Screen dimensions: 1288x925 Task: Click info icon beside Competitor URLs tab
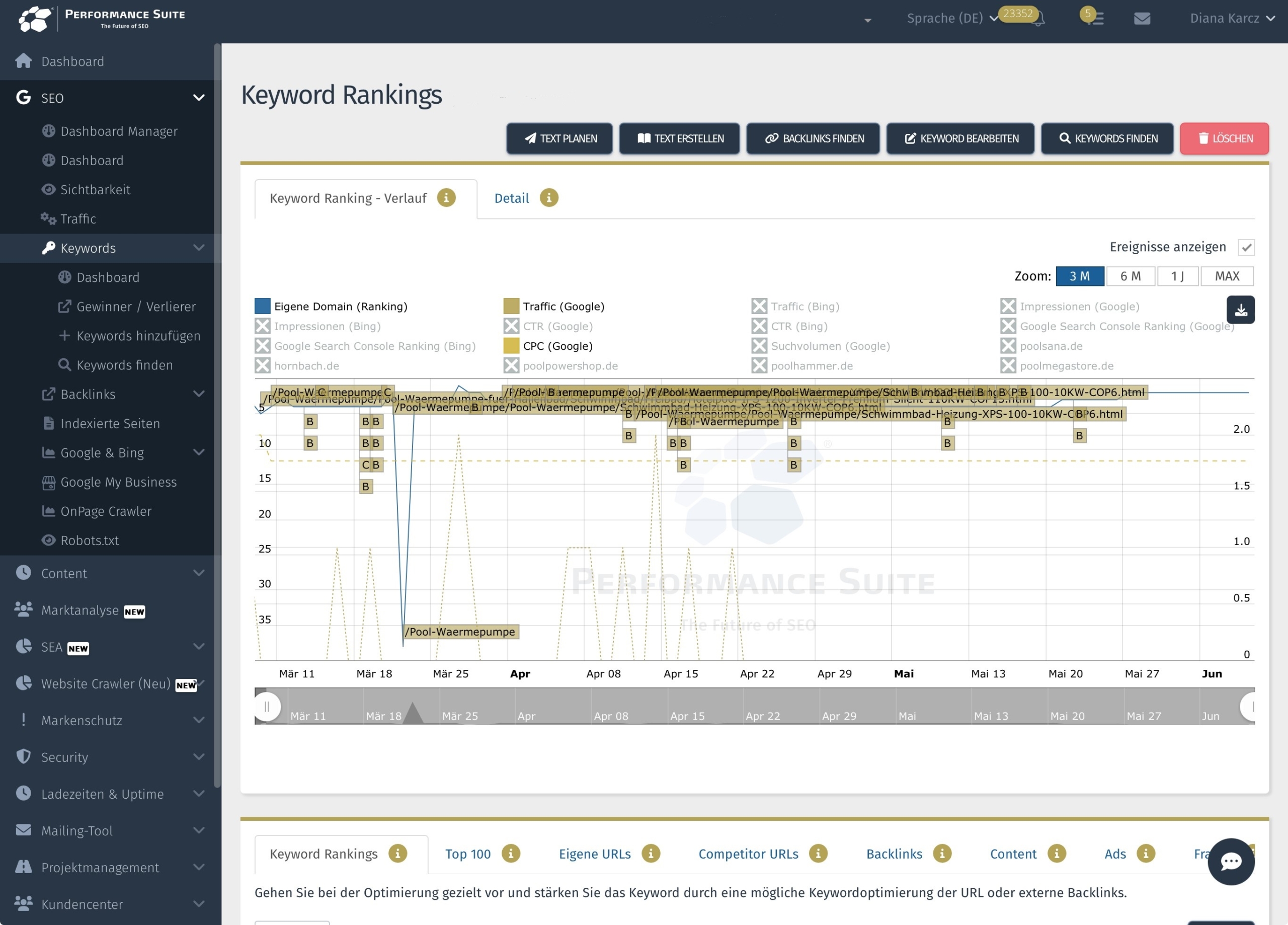pos(819,854)
